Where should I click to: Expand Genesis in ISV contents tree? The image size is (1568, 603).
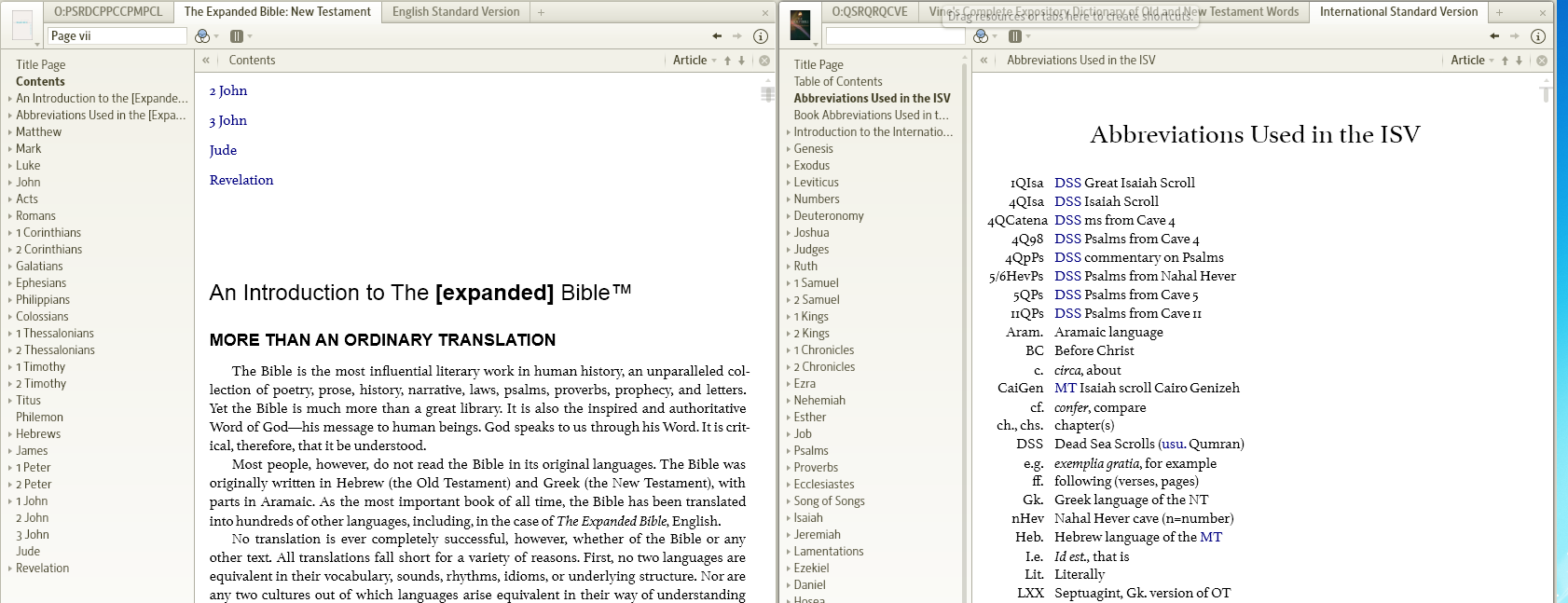(788, 149)
